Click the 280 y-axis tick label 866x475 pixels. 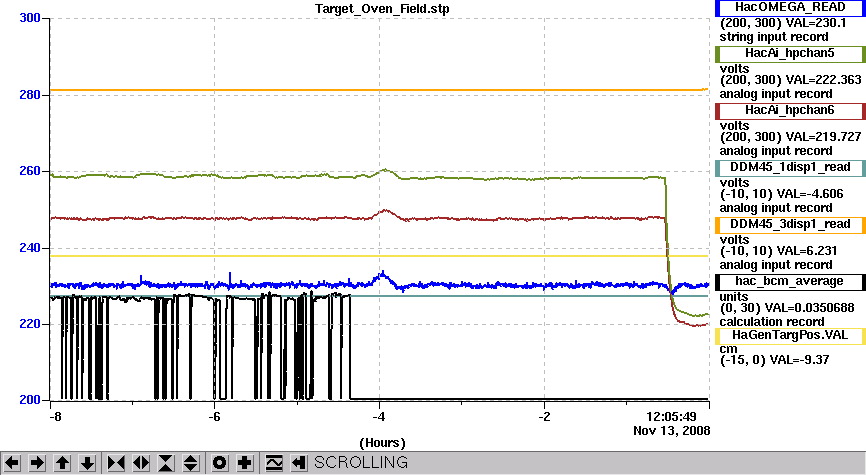tap(30, 95)
